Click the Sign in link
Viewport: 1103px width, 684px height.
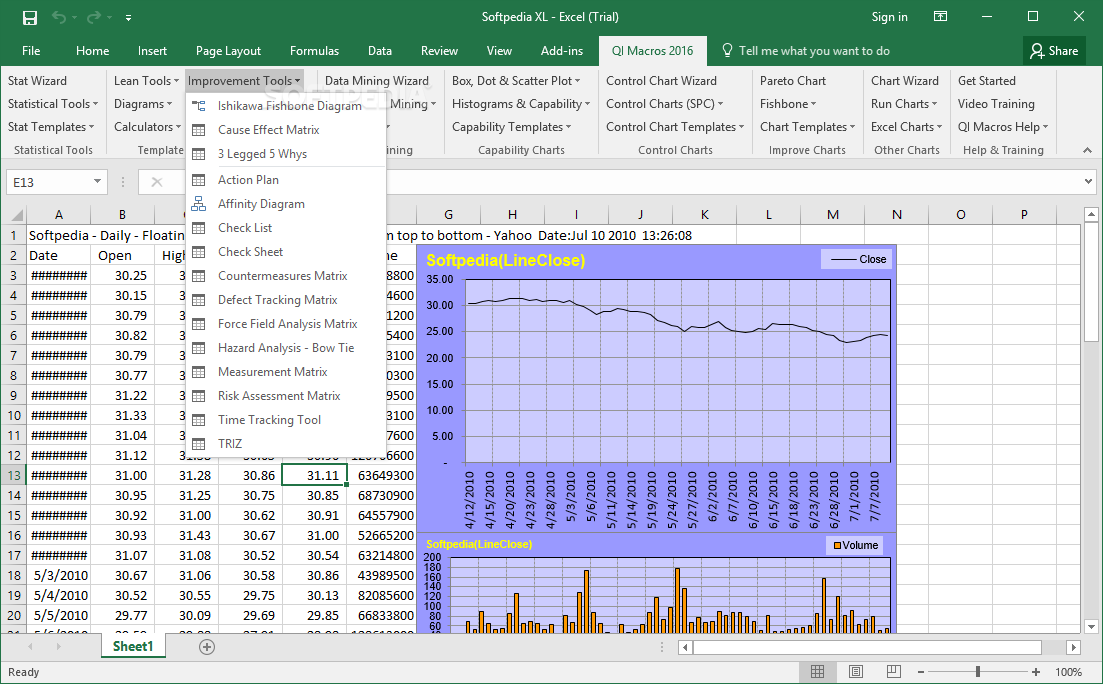pyautogui.click(x=889, y=17)
